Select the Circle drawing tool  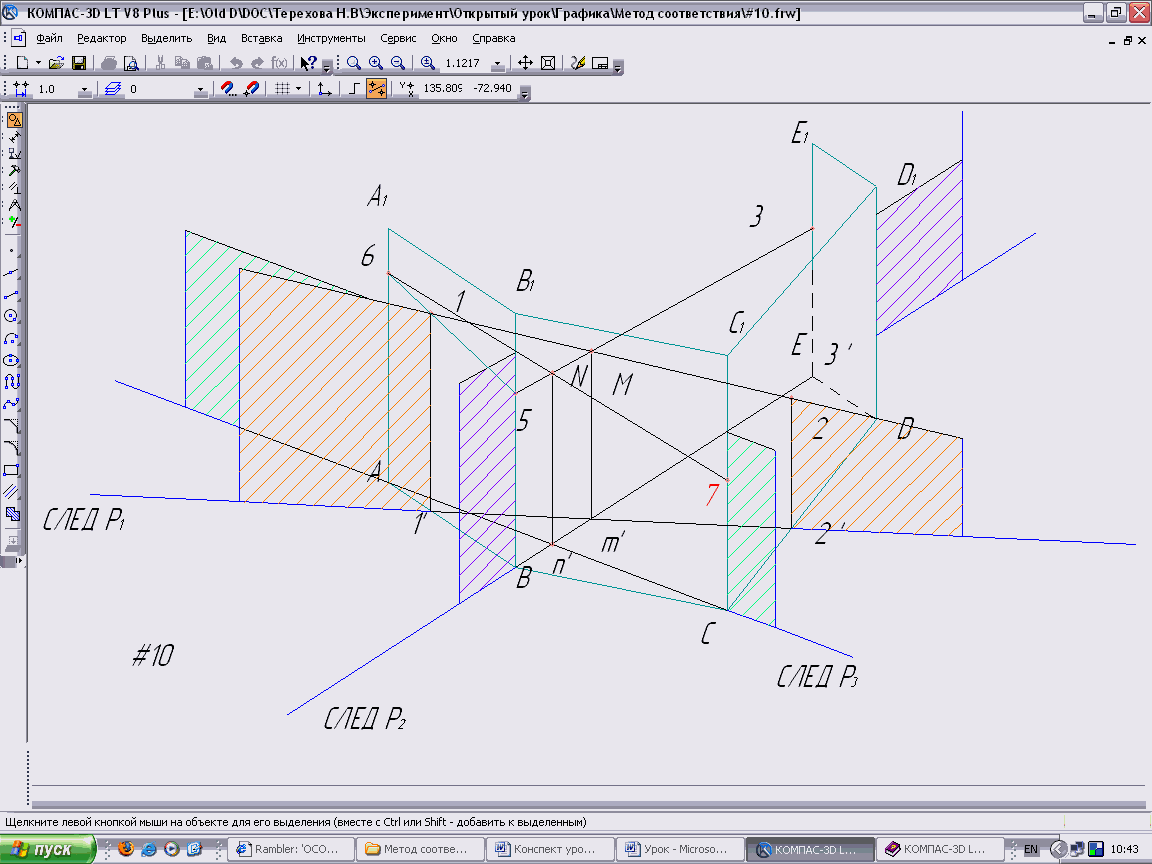tap(13, 315)
